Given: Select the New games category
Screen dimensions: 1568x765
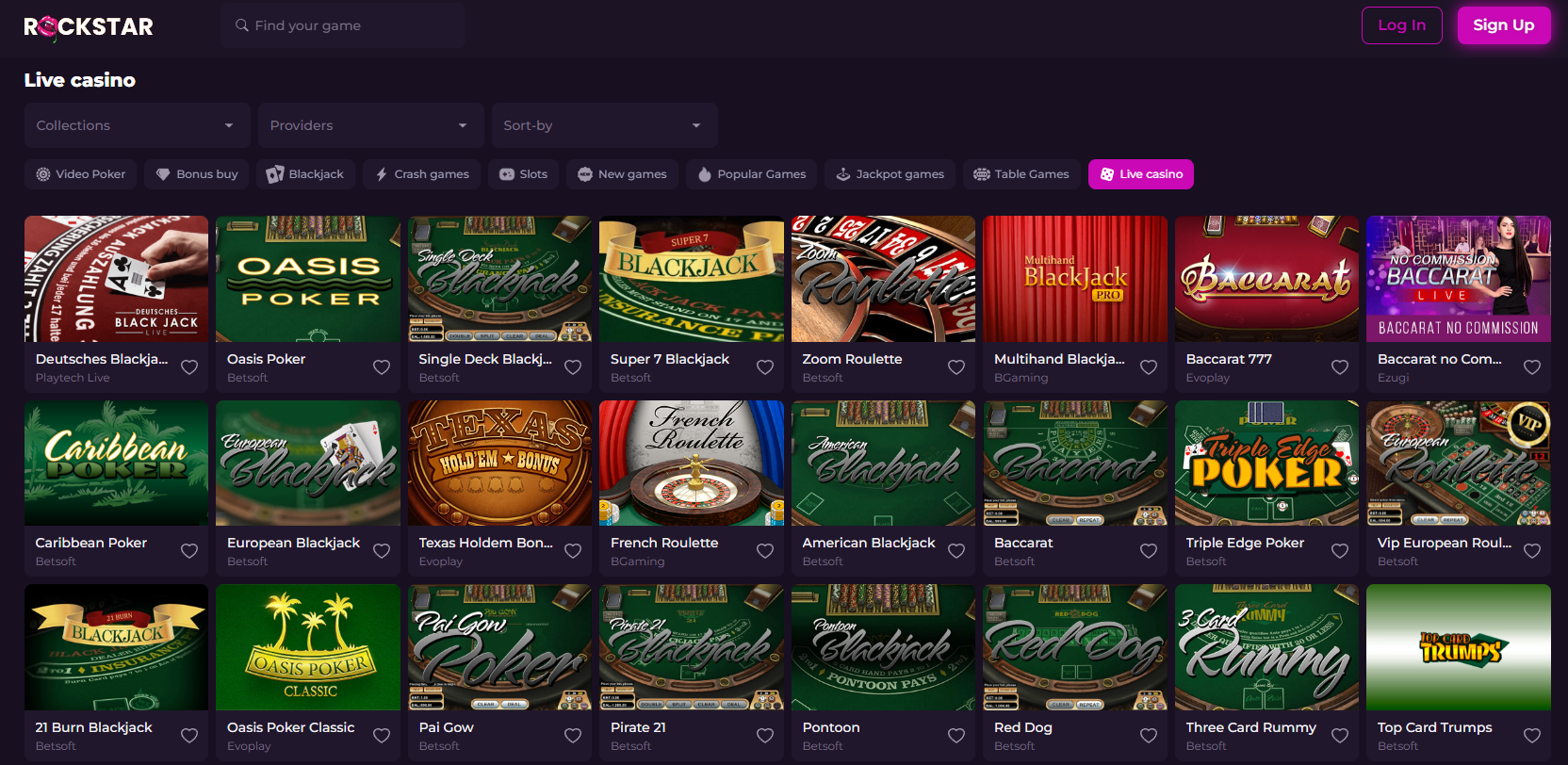Looking at the screenshot, I should click(x=622, y=174).
